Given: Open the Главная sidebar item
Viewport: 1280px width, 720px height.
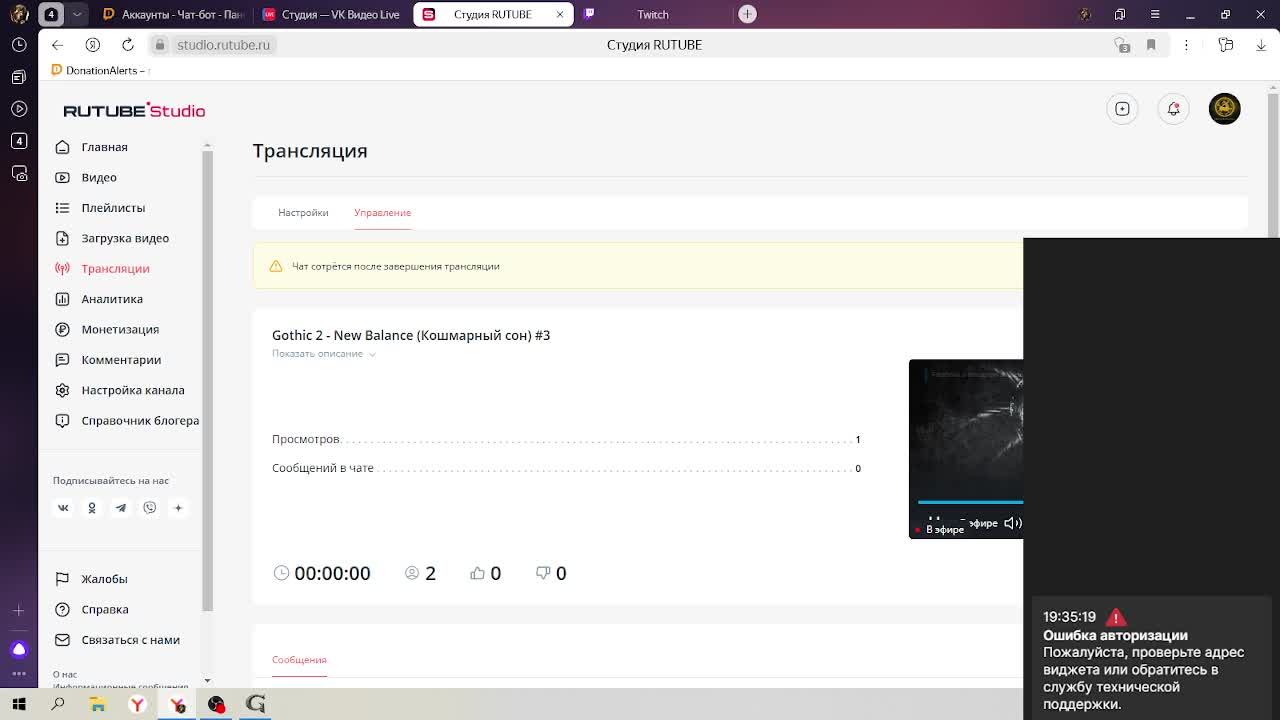Looking at the screenshot, I should coord(104,147).
